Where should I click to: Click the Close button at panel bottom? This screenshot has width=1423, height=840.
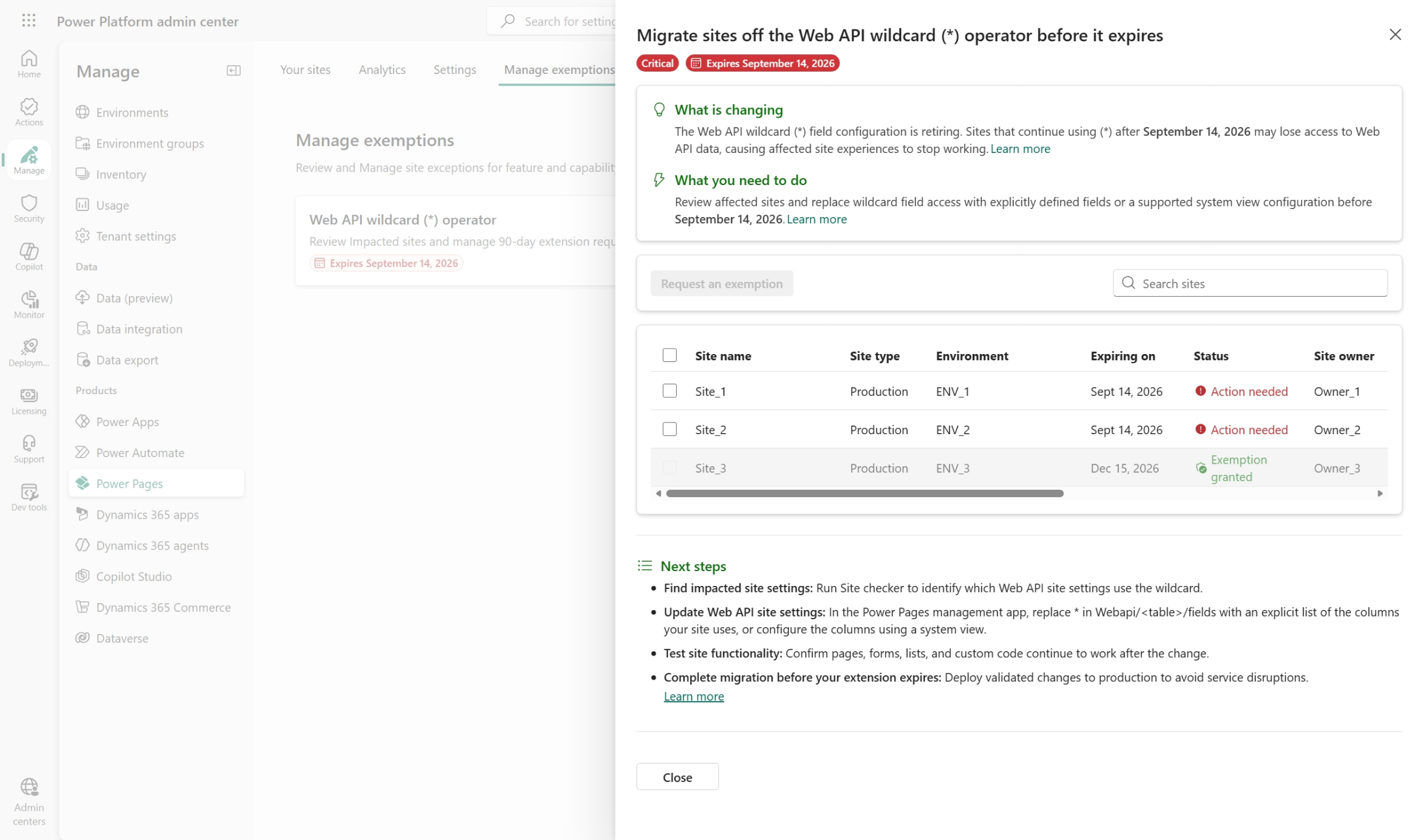coord(677,777)
